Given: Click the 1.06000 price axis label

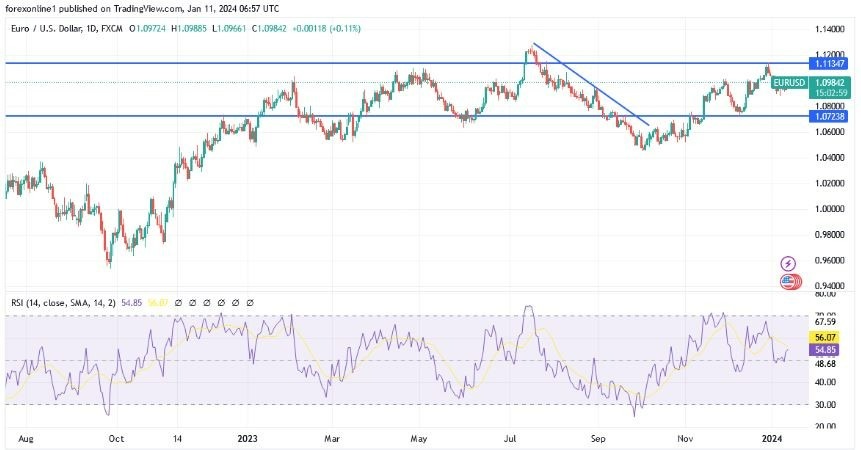Looking at the screenshot, I should [830, 132].
